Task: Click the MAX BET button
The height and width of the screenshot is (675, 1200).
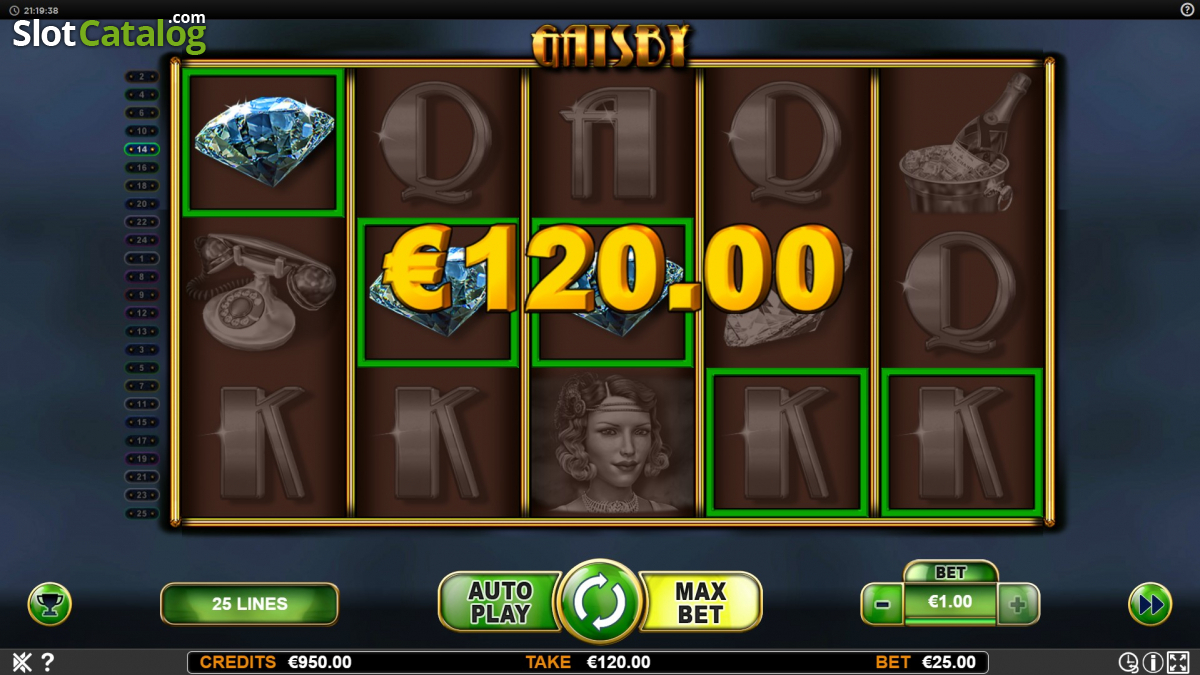Action: [699, 602]
